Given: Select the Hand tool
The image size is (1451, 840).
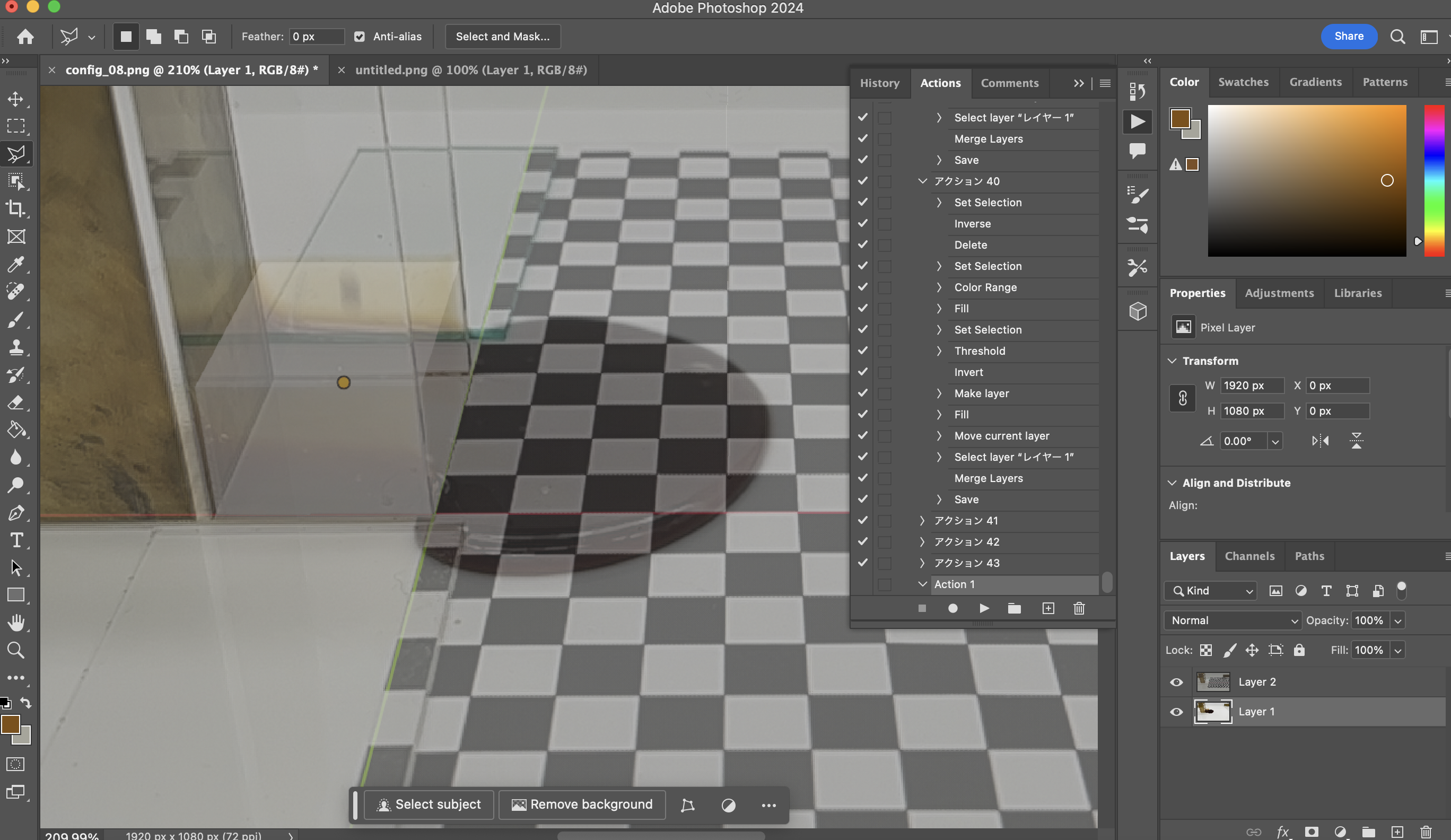Looking at the screenshot, I should [15, 623].
